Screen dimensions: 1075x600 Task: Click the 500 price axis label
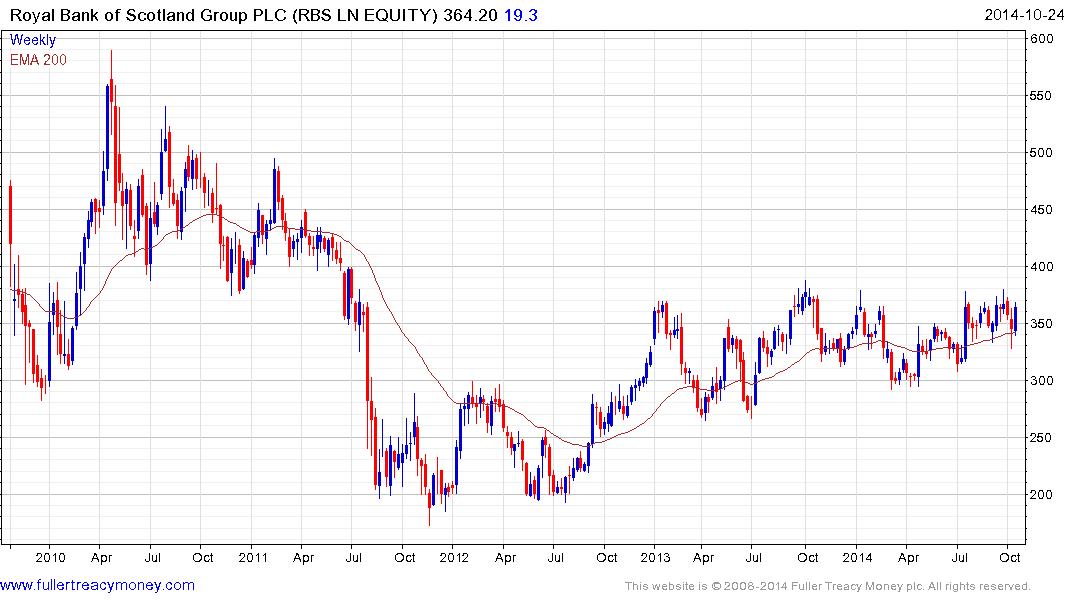click(x=1042, y=153)
